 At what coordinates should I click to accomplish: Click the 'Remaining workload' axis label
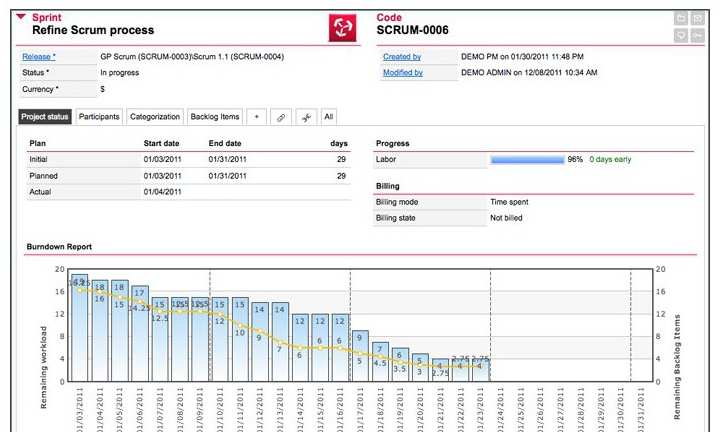tap(43, 367)
